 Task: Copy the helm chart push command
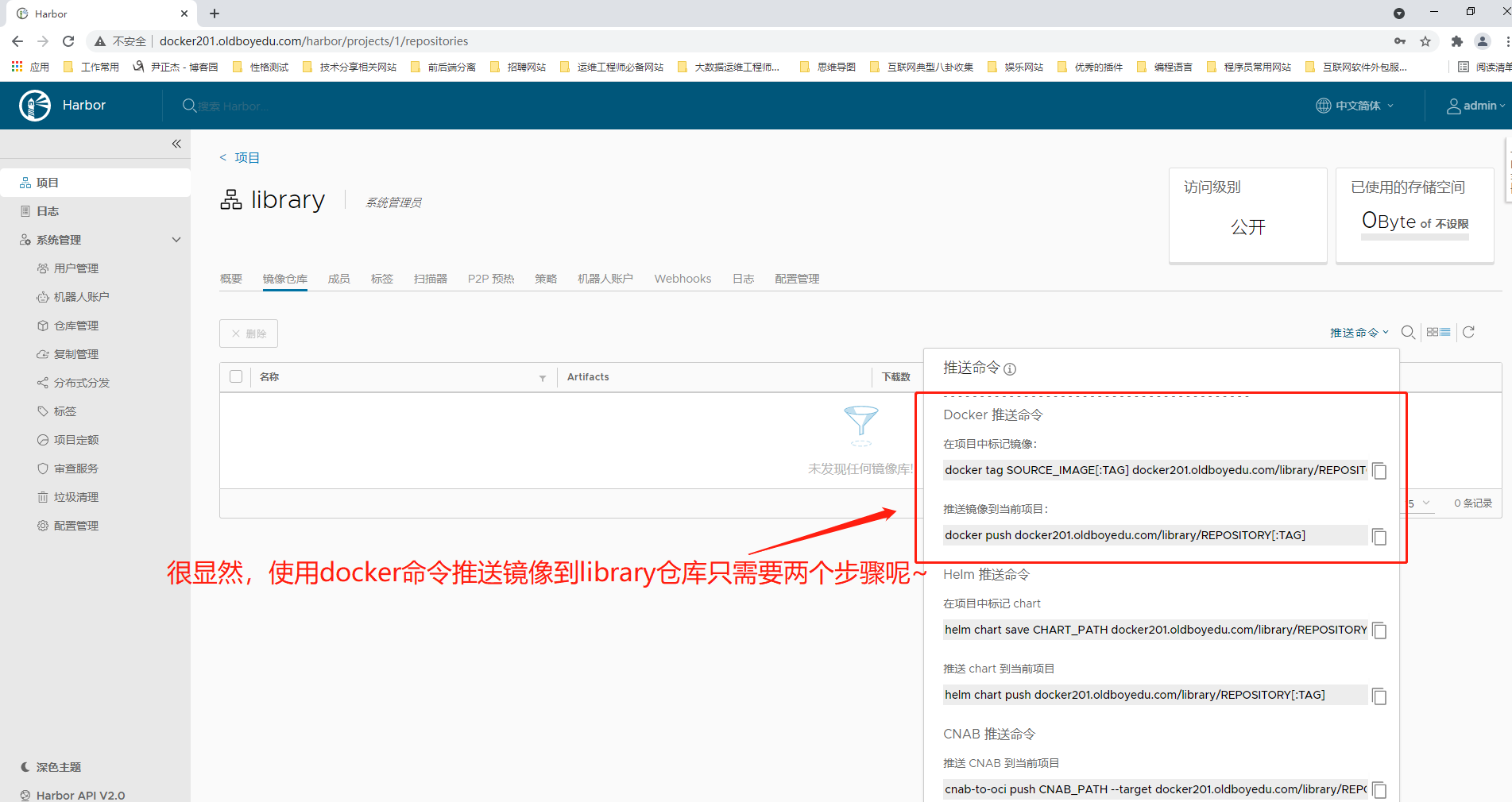point(1380,696)
